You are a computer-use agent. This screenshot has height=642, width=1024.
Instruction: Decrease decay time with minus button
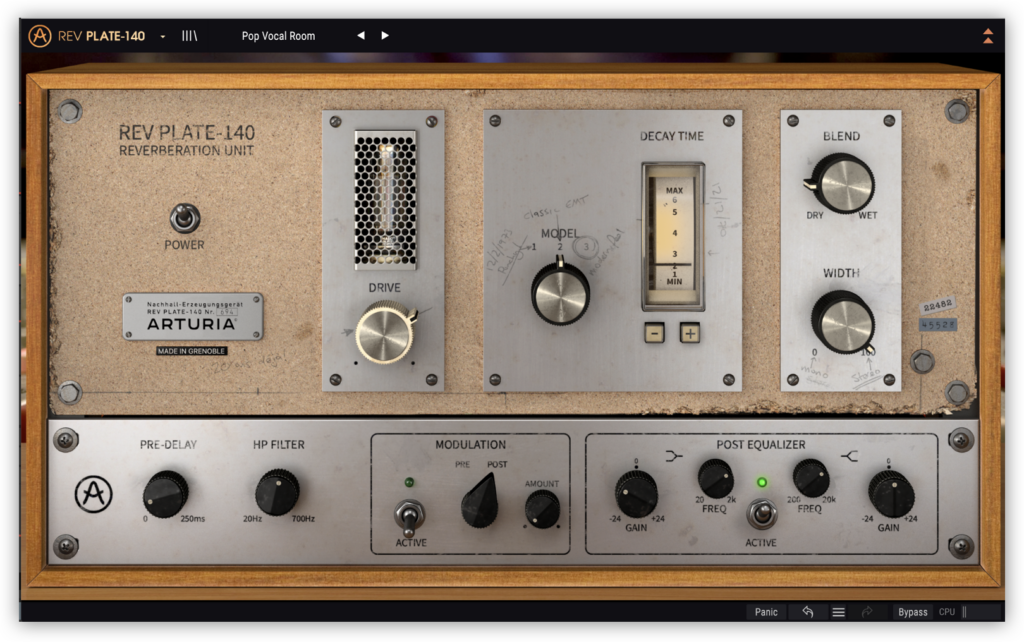[654, 333]
